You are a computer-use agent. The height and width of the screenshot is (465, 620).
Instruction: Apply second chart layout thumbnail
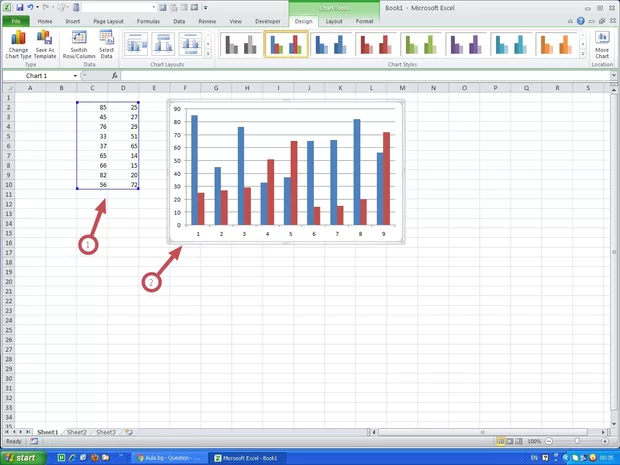point(163,44)
